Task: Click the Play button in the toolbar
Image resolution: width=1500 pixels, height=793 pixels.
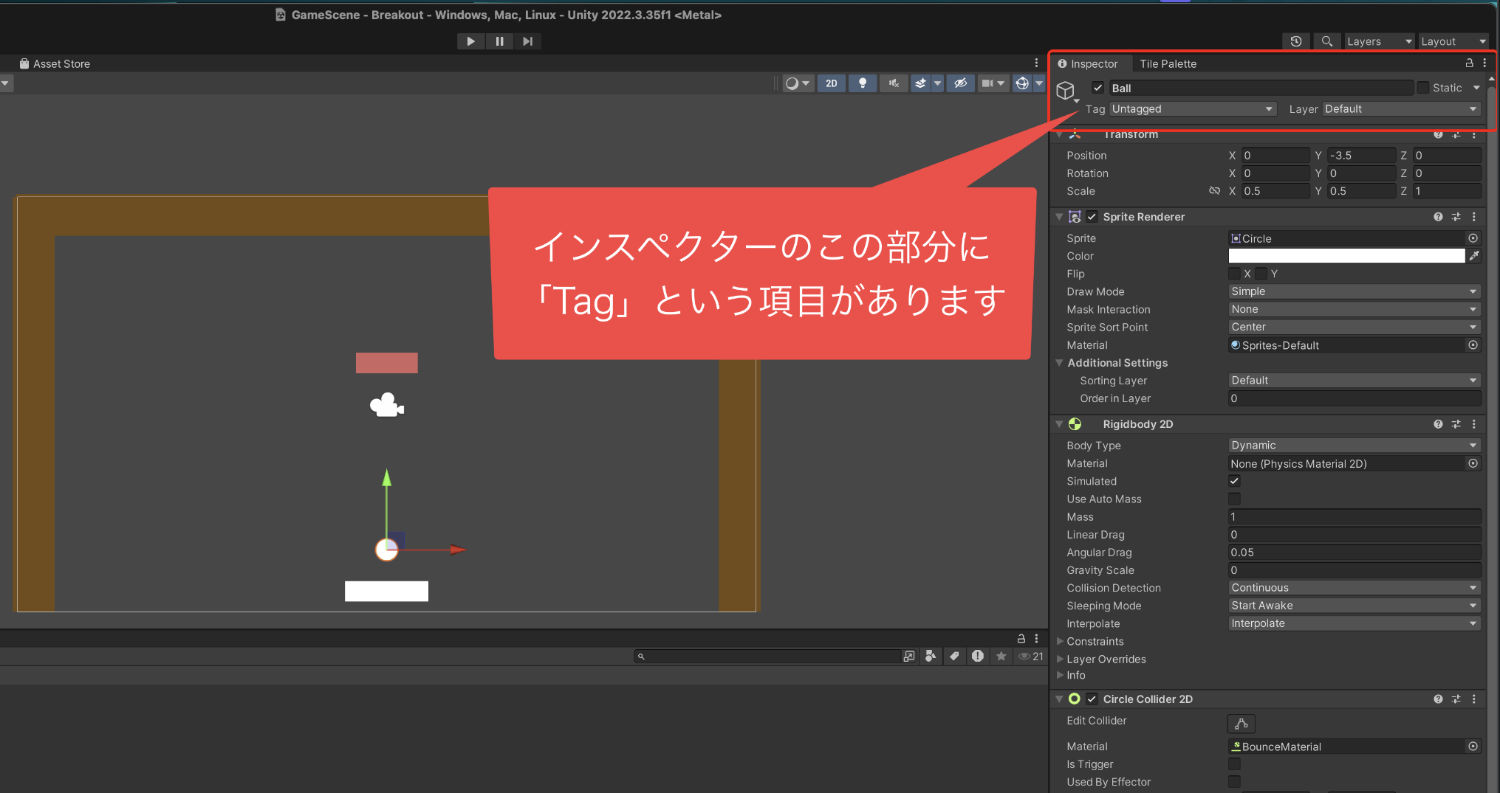Action: pos(471,41)
